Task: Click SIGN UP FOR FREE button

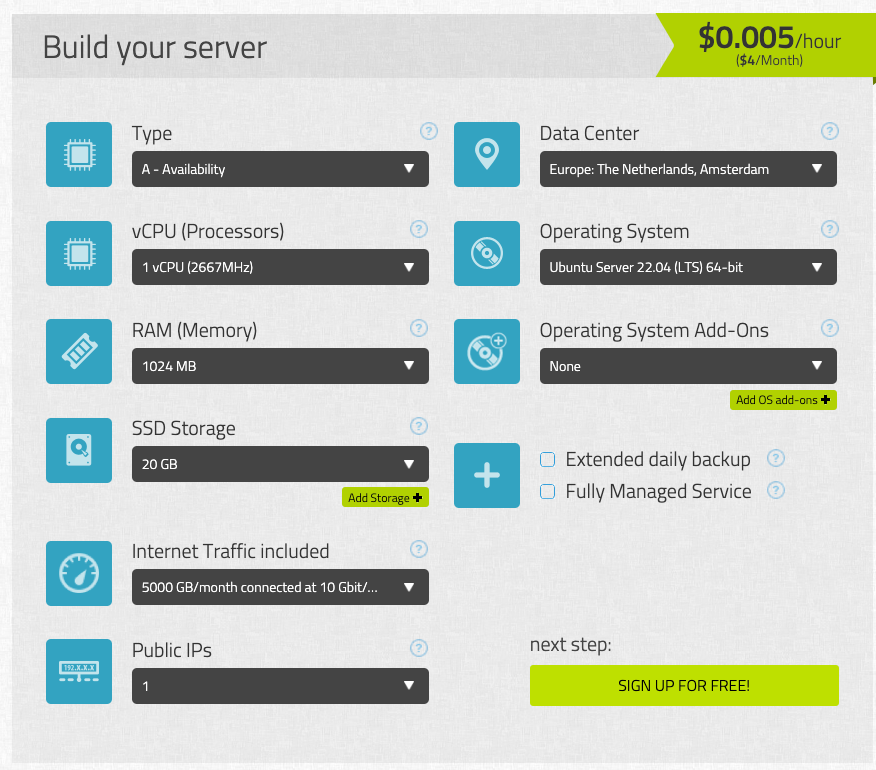Action: (684, 686)
